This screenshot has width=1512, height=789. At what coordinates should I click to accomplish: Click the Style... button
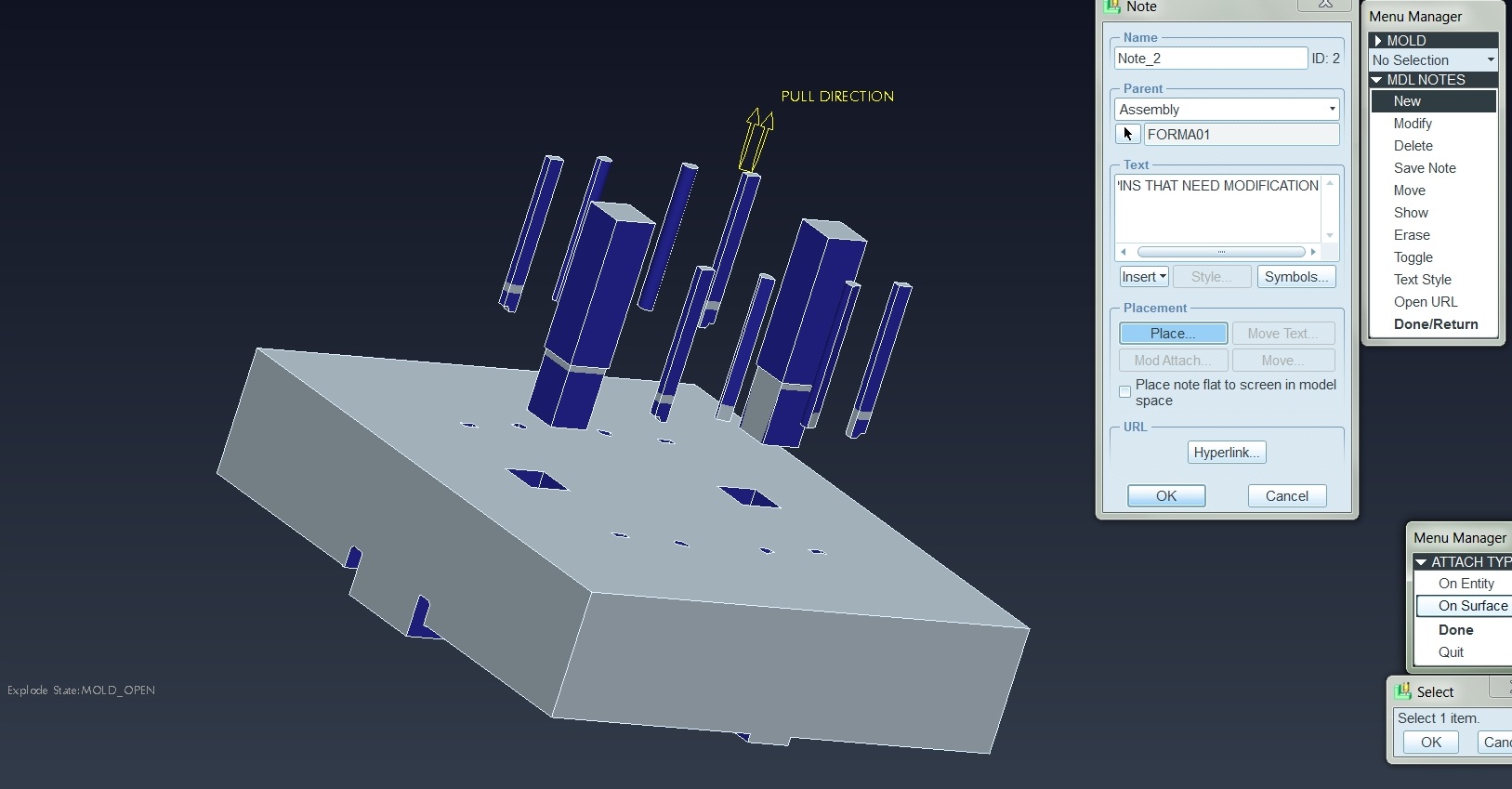click(x=1212, y=277)
